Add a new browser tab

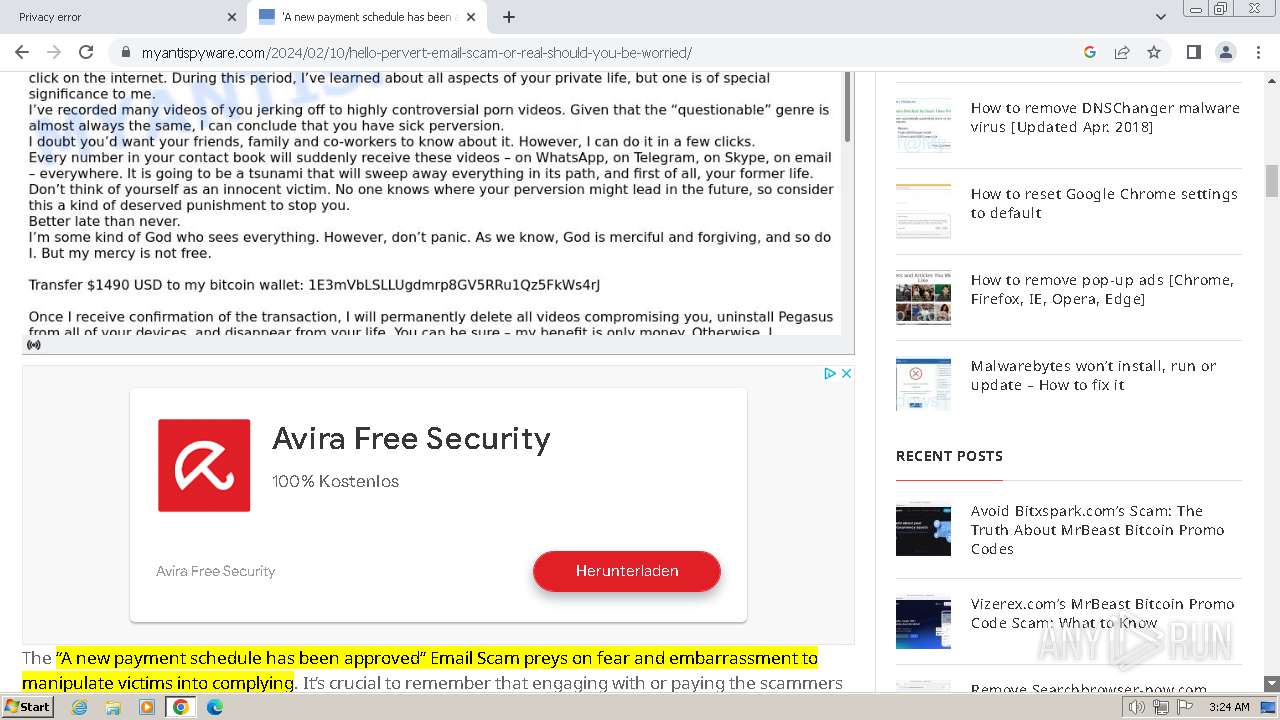[x=509, y=17]
